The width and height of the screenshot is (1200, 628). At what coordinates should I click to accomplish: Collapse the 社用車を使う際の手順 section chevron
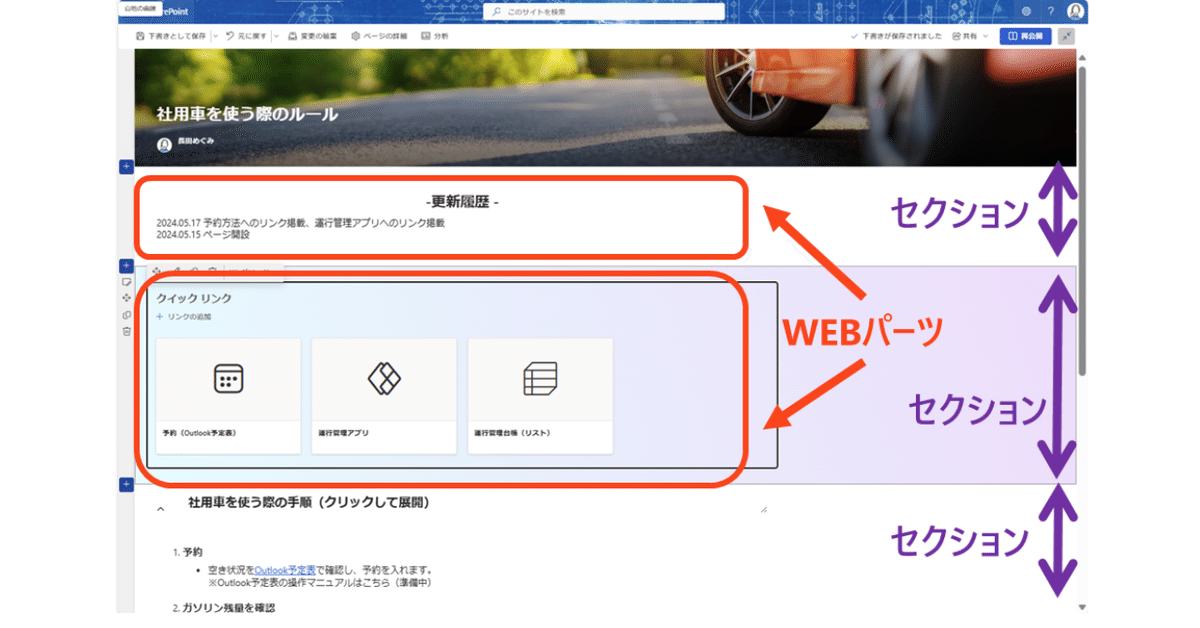(x=160, y=510)
